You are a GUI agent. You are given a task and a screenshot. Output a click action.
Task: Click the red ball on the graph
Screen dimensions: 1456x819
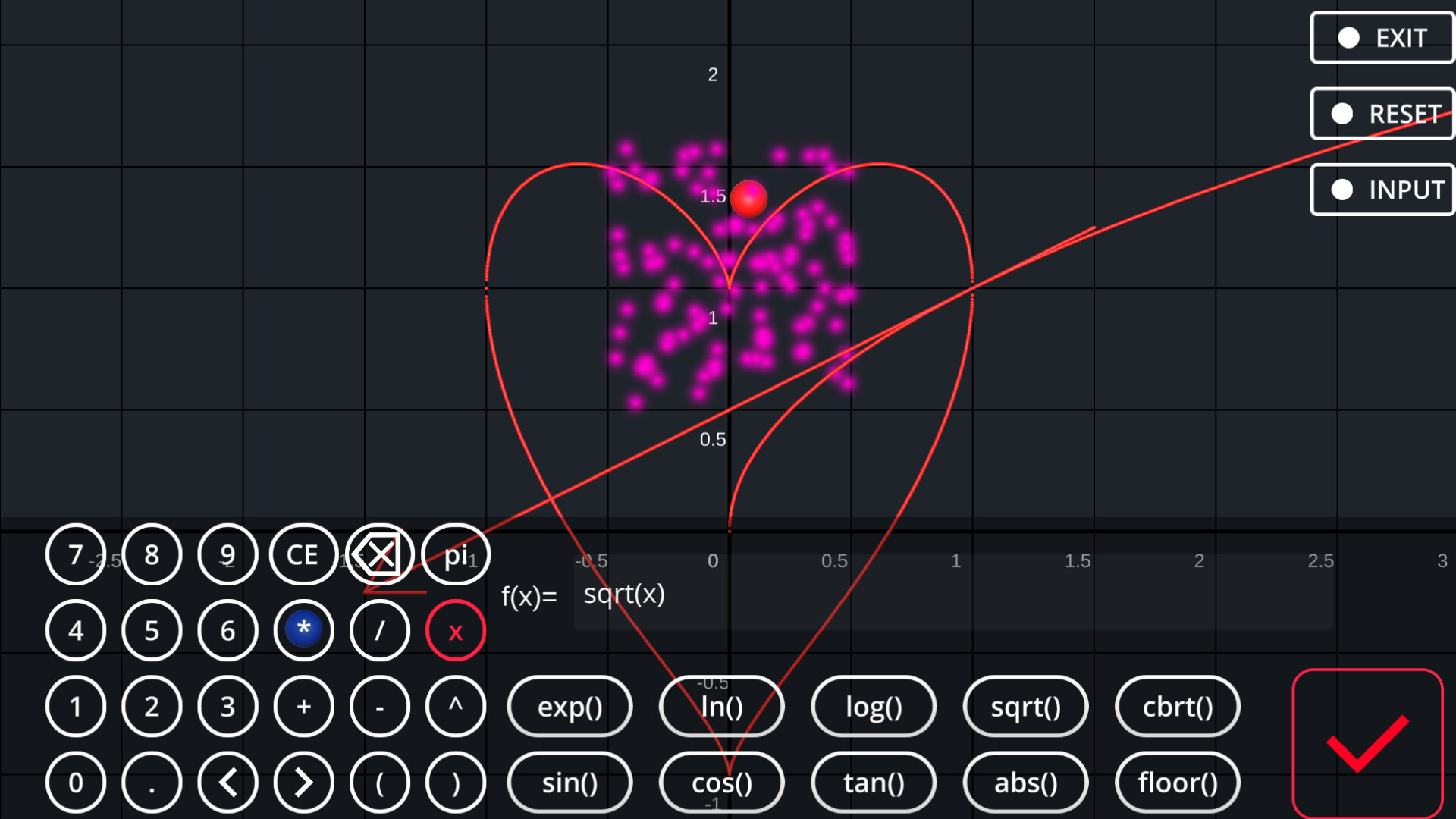pyautogui.click(x=748, y=199)
